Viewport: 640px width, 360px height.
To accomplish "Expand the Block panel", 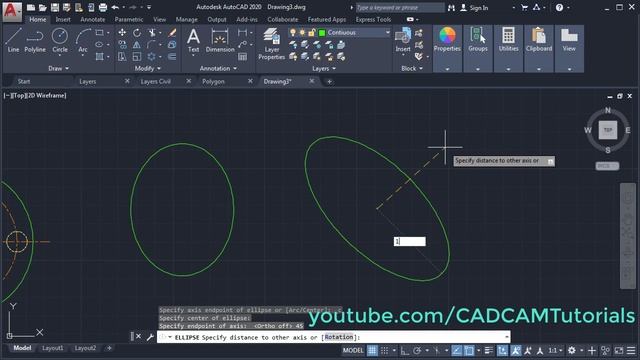I will point(412,69).
